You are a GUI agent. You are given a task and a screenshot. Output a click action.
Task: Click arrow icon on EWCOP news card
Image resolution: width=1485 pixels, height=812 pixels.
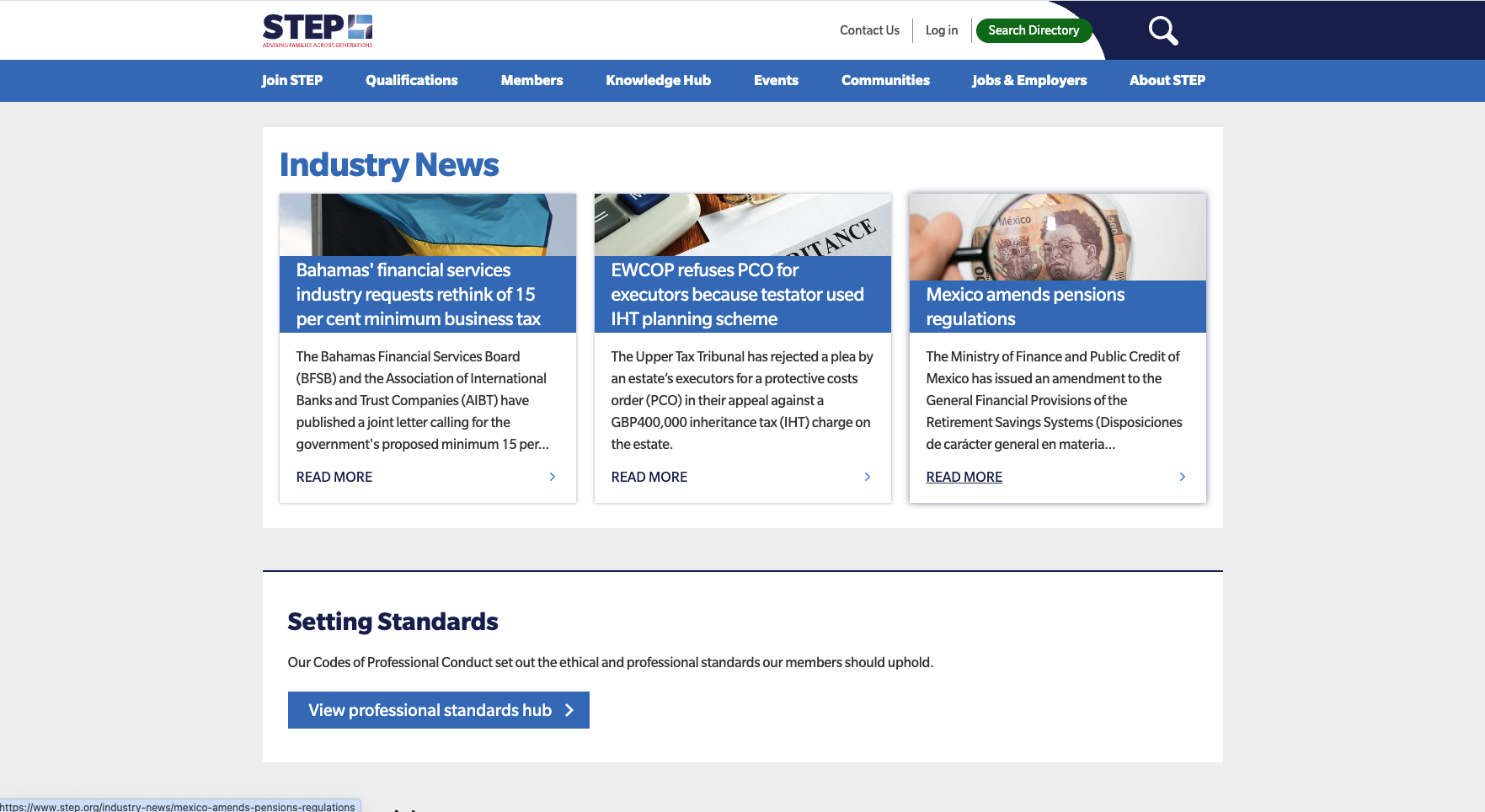[x=868, y=477]
